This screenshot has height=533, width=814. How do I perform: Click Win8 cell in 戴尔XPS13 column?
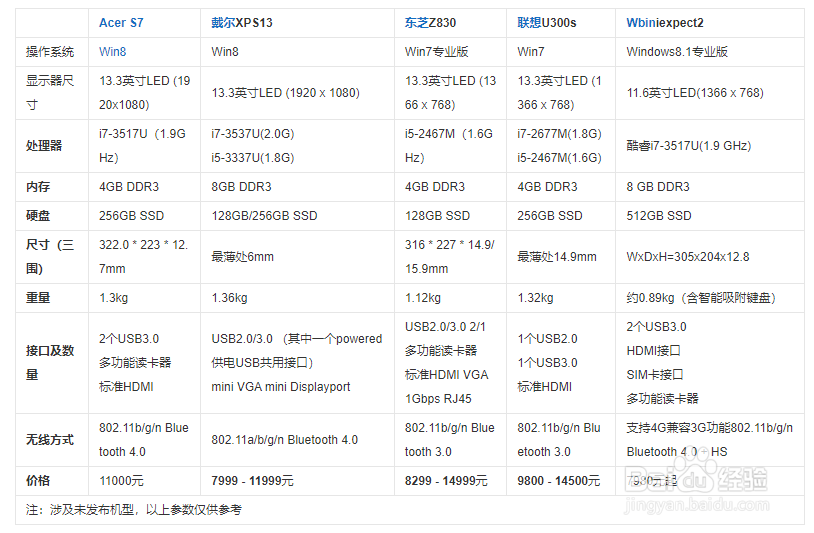click(x=225, y=52)
